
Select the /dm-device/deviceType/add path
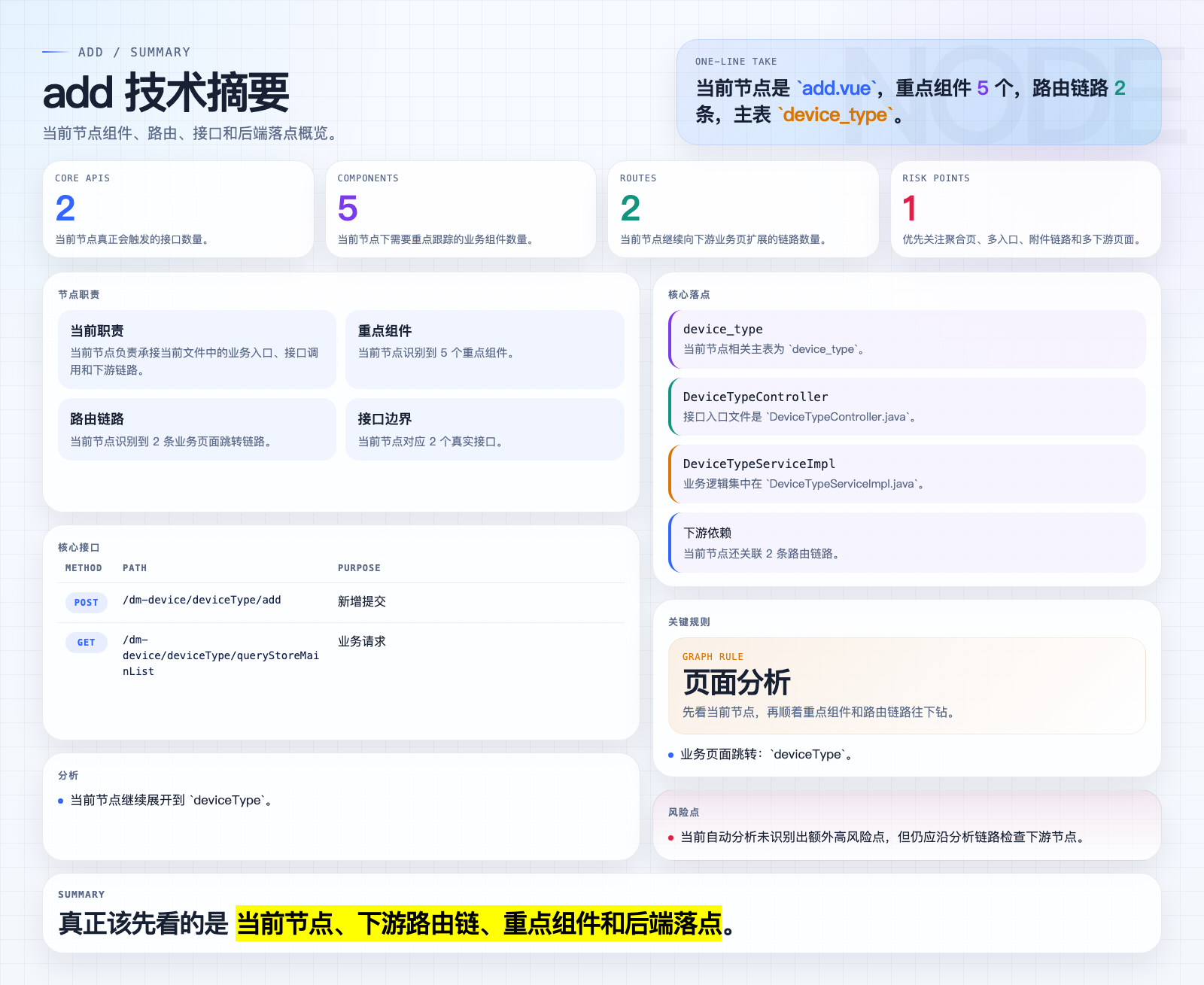(202, 600)
